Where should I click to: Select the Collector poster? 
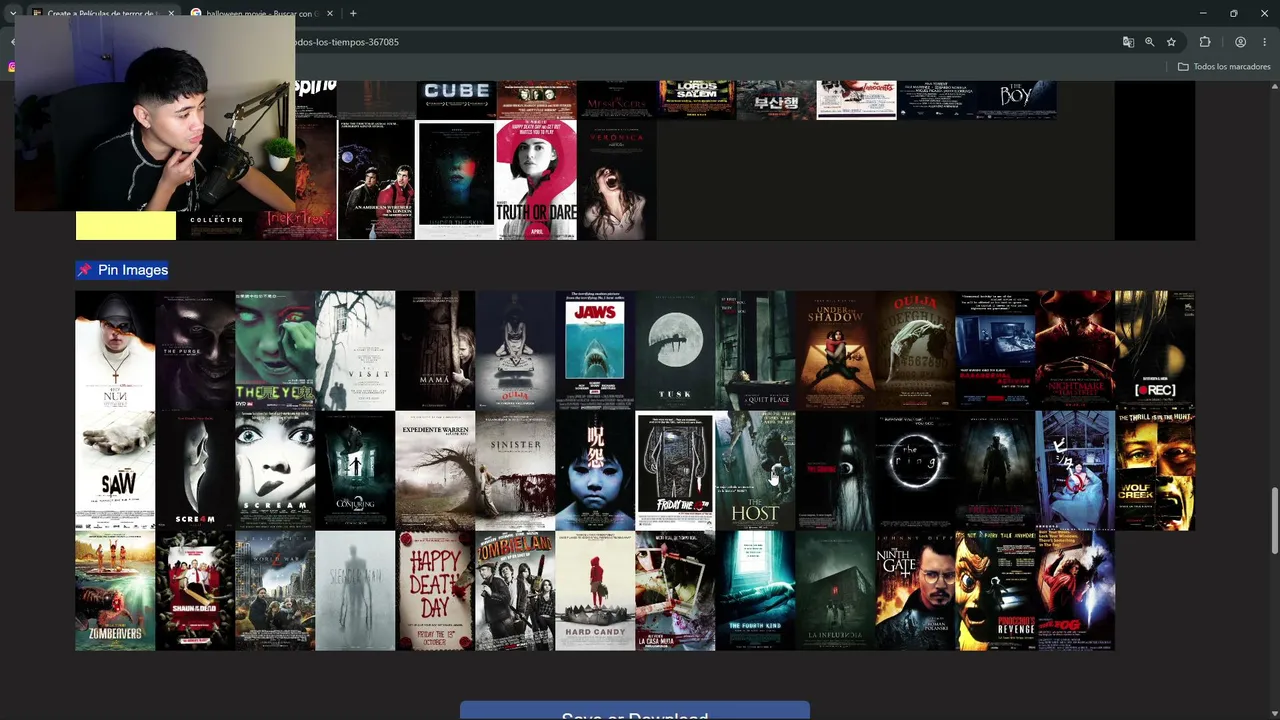coord(216,226)
